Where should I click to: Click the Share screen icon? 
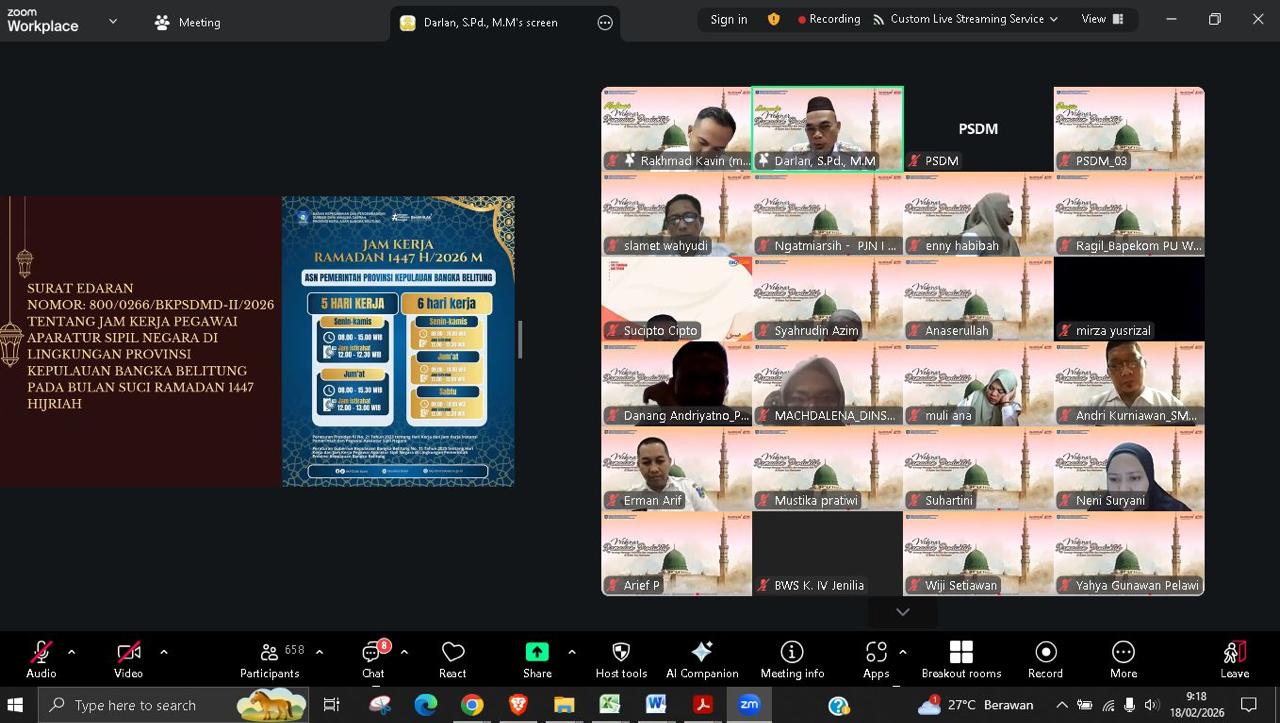pyautogui.click(x=537, y=659)
